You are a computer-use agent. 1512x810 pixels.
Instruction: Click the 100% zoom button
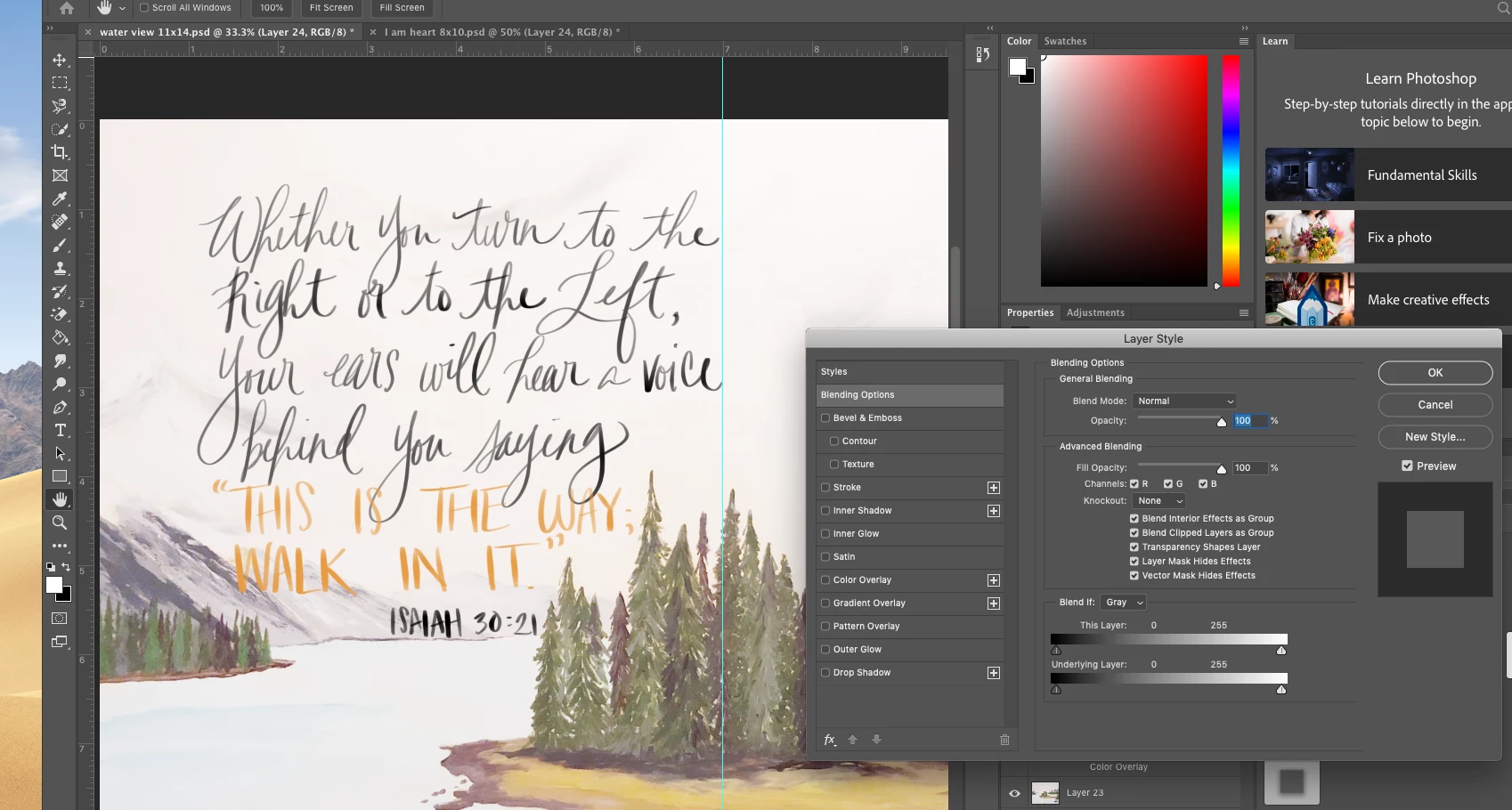coord(272,8)
